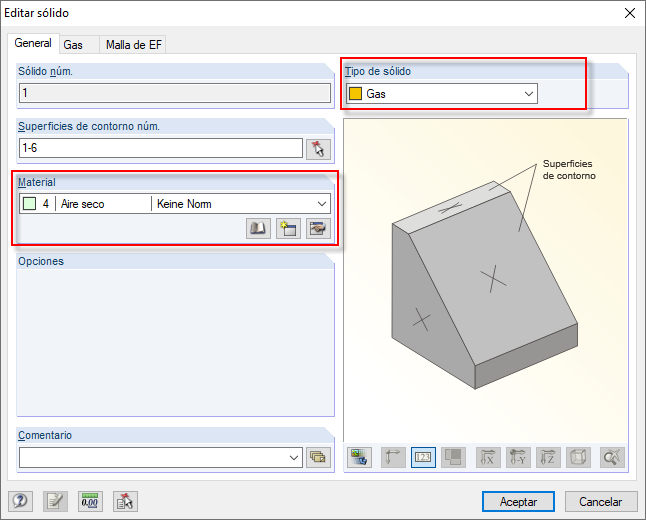Screen dimensions: 646x520
Task: Click the Keine Norm text in Material
Action: 184,204
